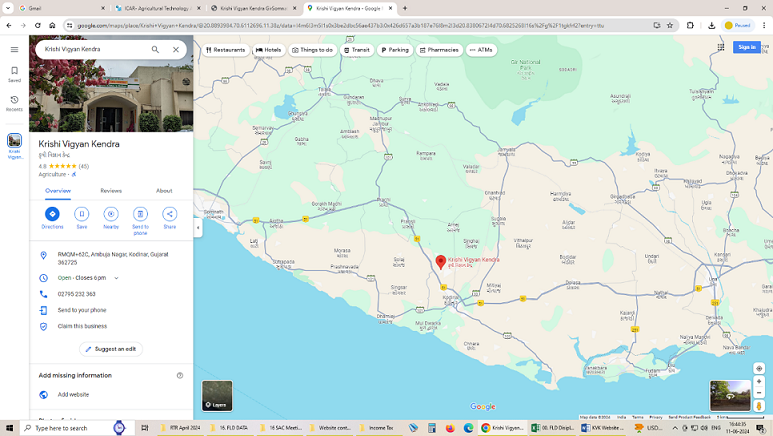Switch to the About tab

(164, 191)
